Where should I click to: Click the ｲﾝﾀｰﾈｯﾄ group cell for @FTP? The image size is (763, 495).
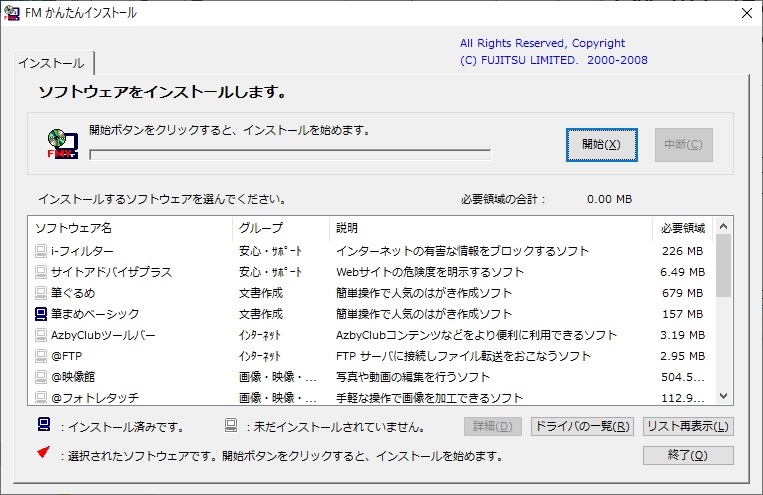pos(259,356)
